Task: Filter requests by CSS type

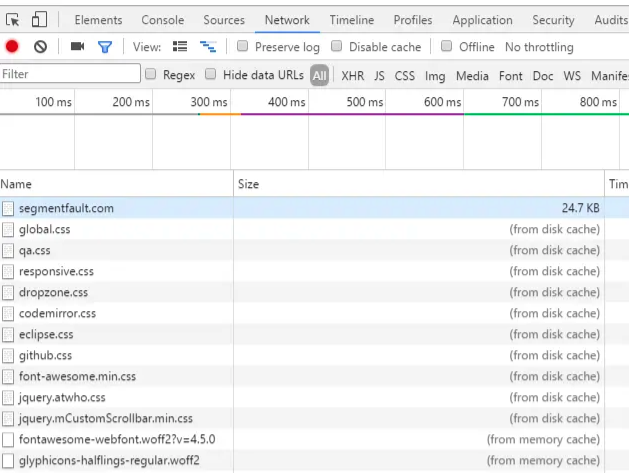Action: point(404,75)
